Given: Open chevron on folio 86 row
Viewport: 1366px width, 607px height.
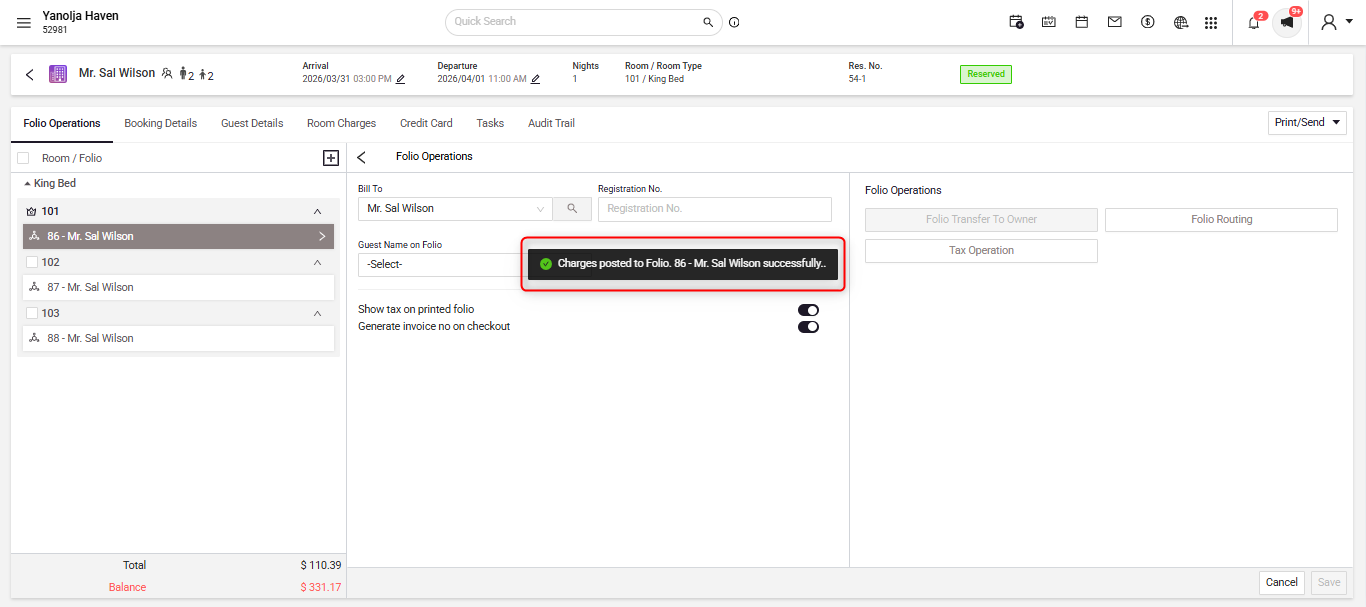Looking at the screenshot, I should click(x=322, y=237).
